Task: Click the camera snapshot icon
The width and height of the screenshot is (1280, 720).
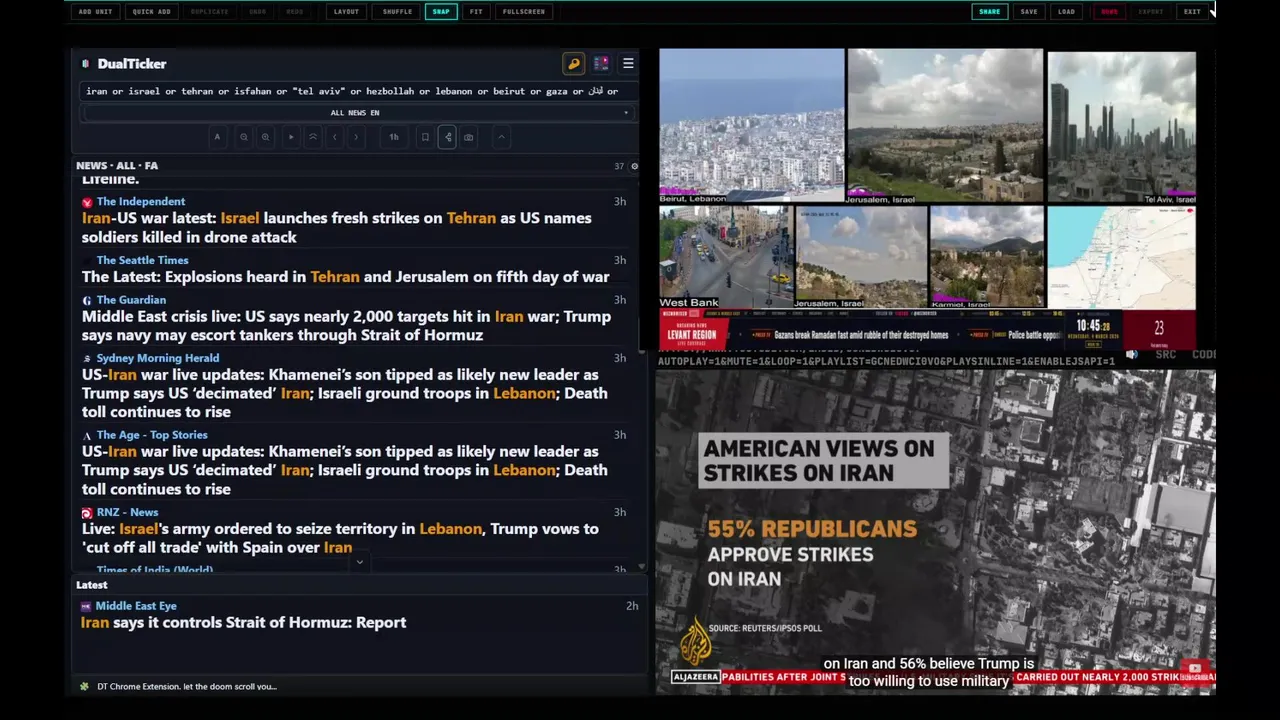Action: pyautogui.click(x=469, y=137)
